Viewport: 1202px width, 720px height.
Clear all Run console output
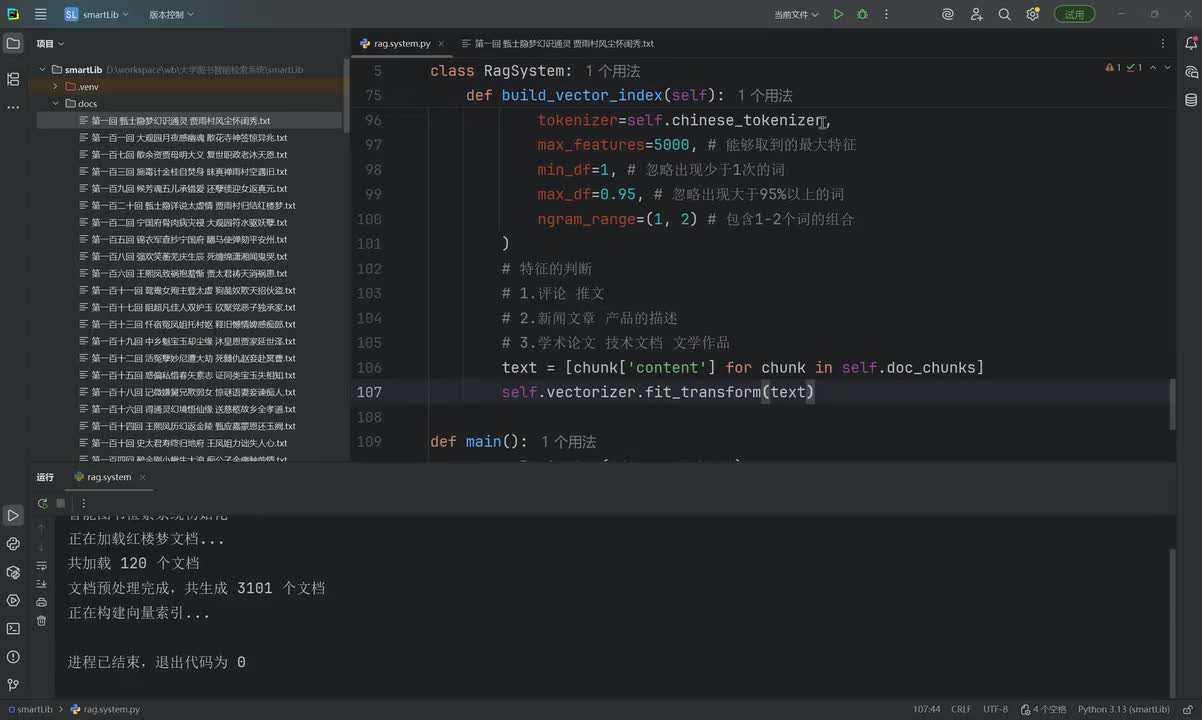41,621
